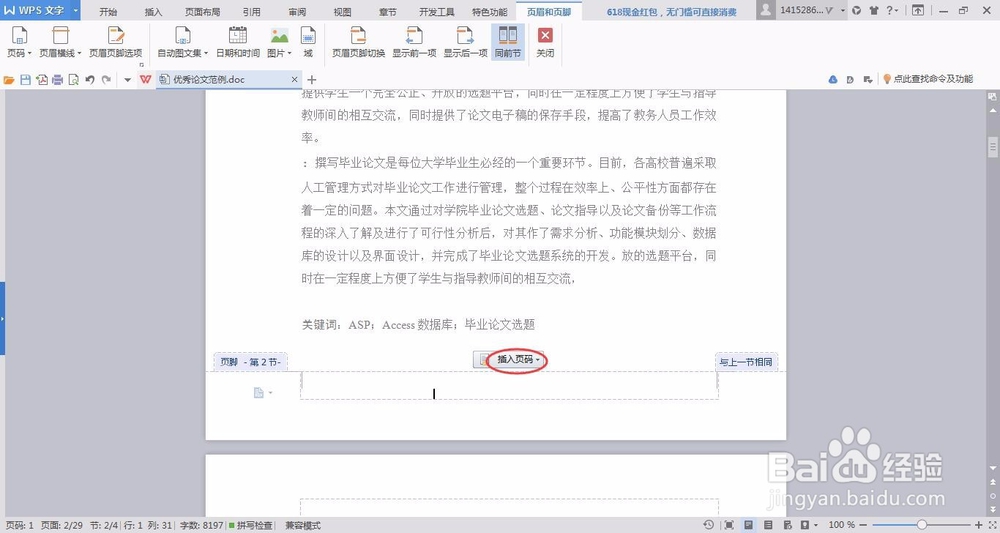The height and width of the screenshot is (533, 1000).
Task: Click the save disk icon
Action: point(26,80)
